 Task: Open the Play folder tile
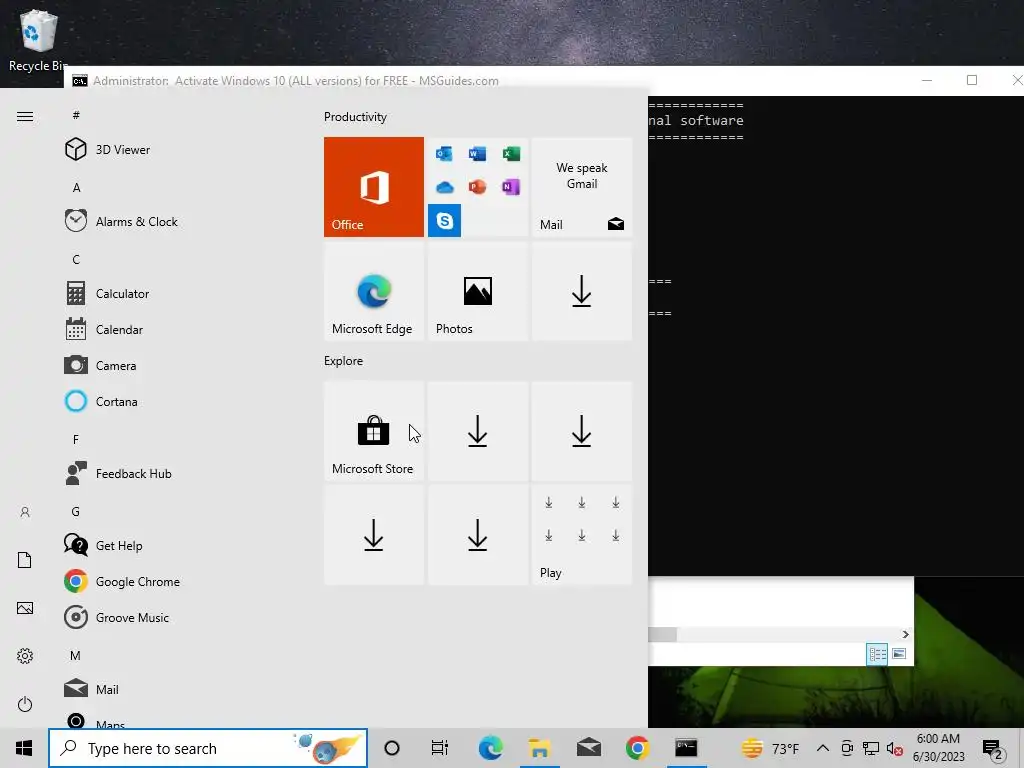582,534
